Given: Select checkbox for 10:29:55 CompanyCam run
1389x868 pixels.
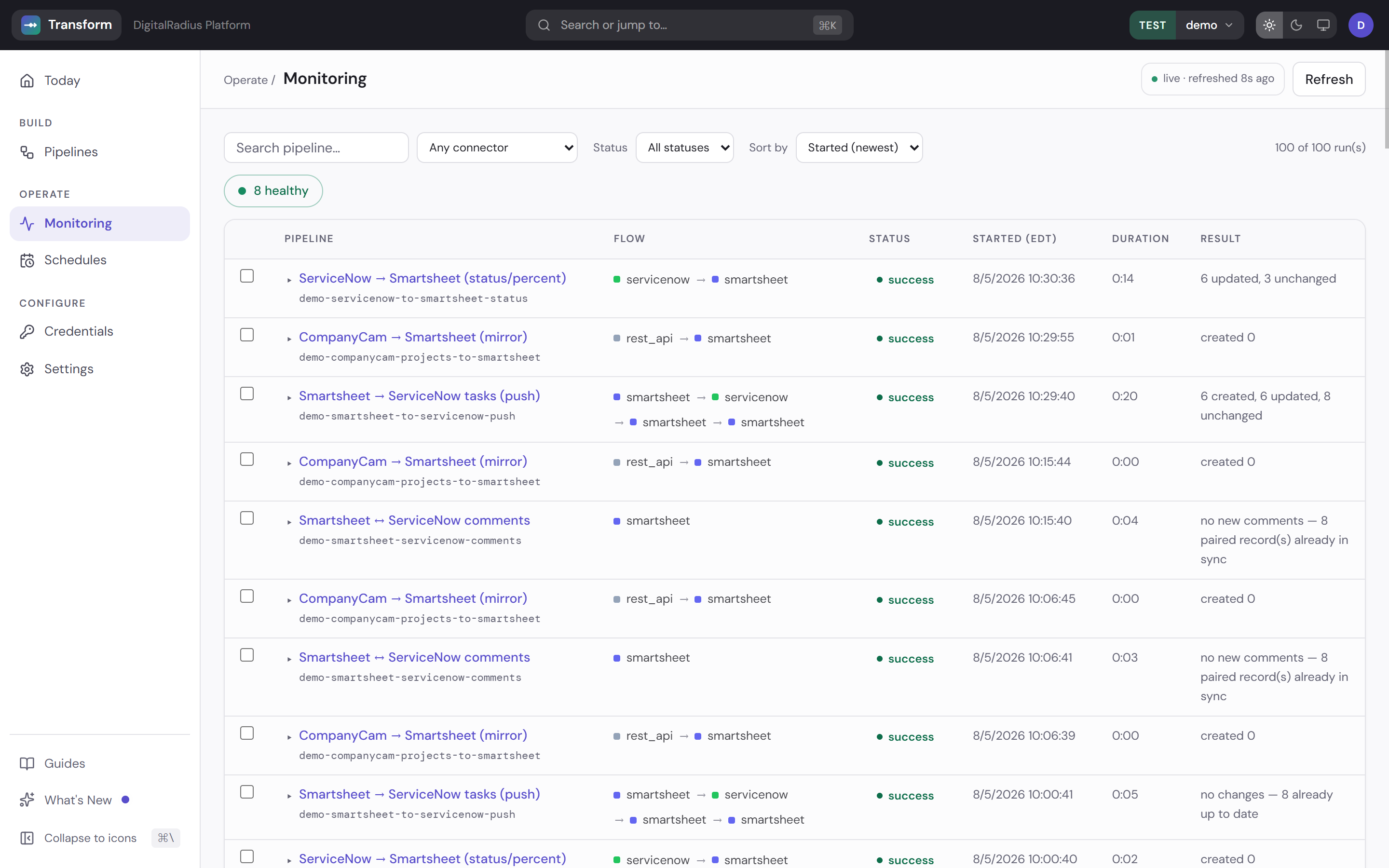Looking at the screenshot, I should (x=247, y=335).
